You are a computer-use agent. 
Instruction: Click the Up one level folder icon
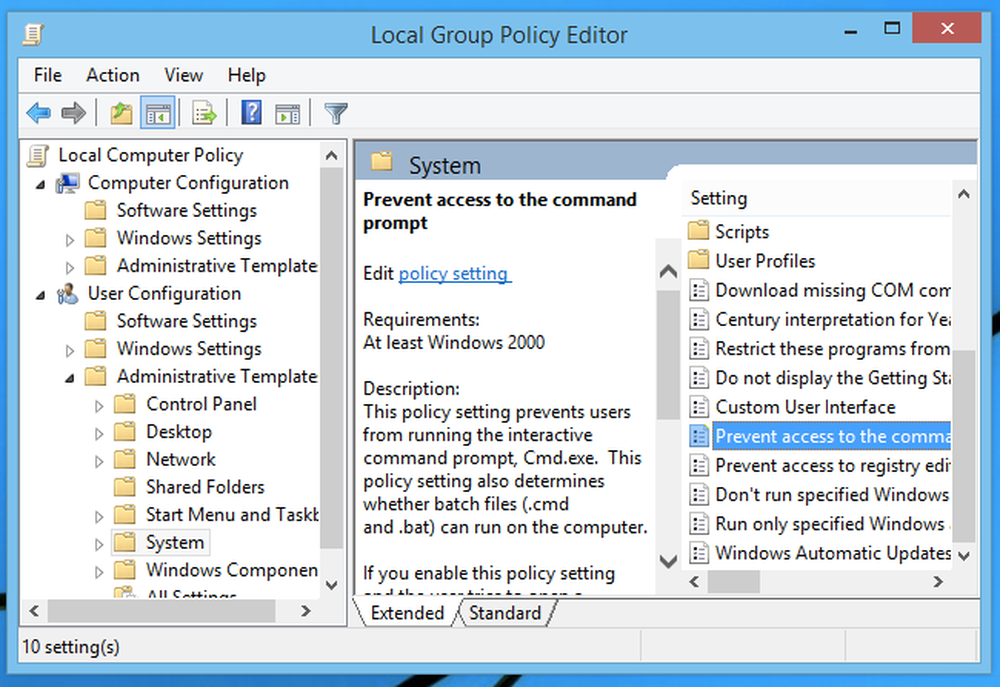tap(121, 114)
